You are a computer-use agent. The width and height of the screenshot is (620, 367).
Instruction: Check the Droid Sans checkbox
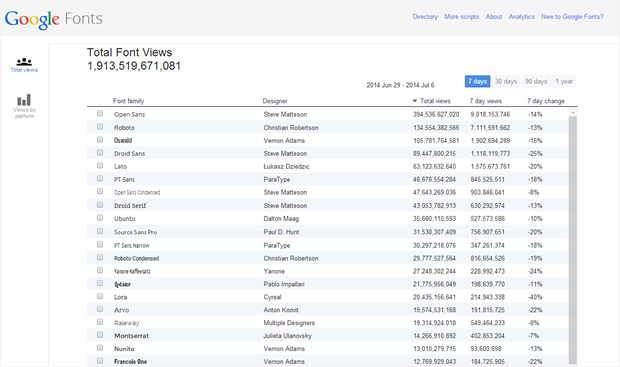(x=100, y=153)
